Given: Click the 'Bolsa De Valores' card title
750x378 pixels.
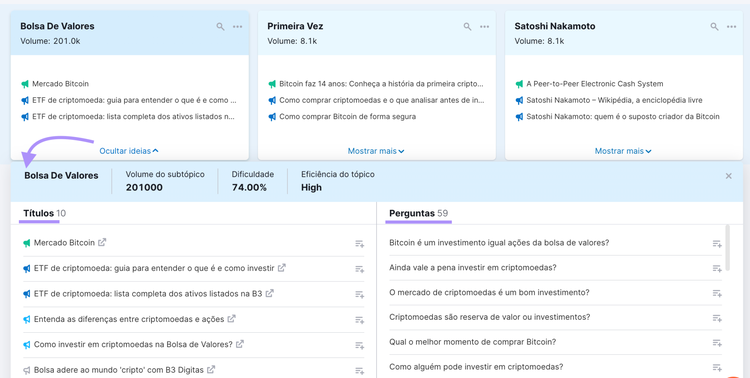Looking at the screenshot, I should (57, 26).
